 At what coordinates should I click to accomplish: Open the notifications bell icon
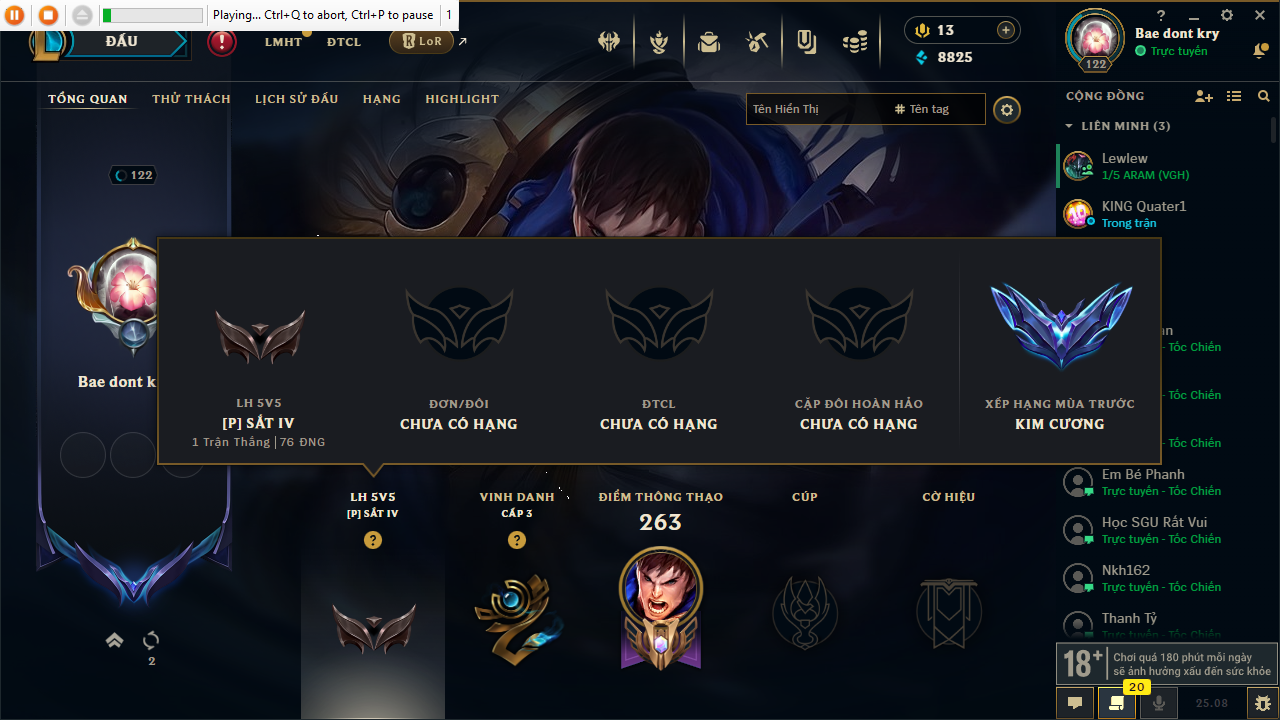point(1260,51)
